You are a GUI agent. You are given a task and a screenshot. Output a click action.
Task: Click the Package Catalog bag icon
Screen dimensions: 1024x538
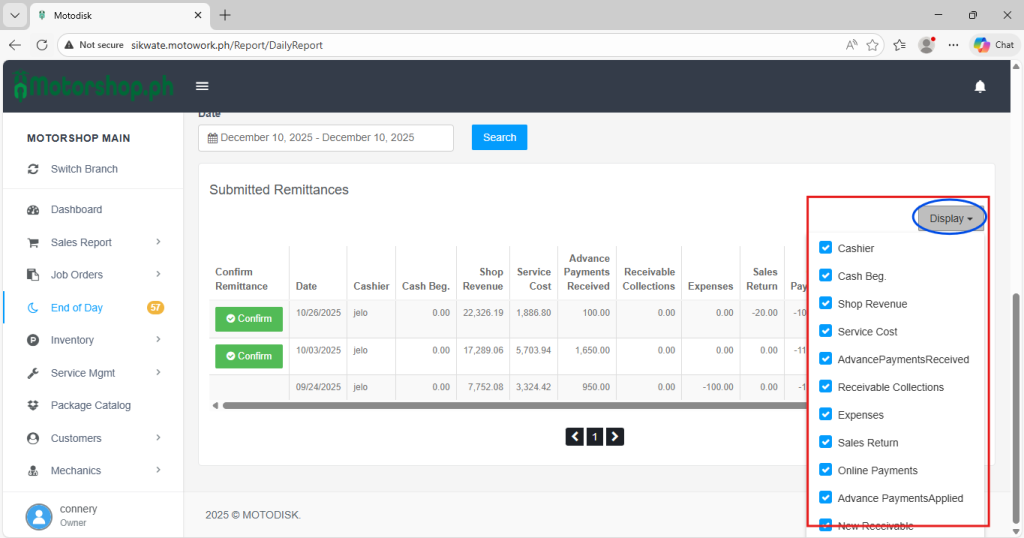point(32,406)
